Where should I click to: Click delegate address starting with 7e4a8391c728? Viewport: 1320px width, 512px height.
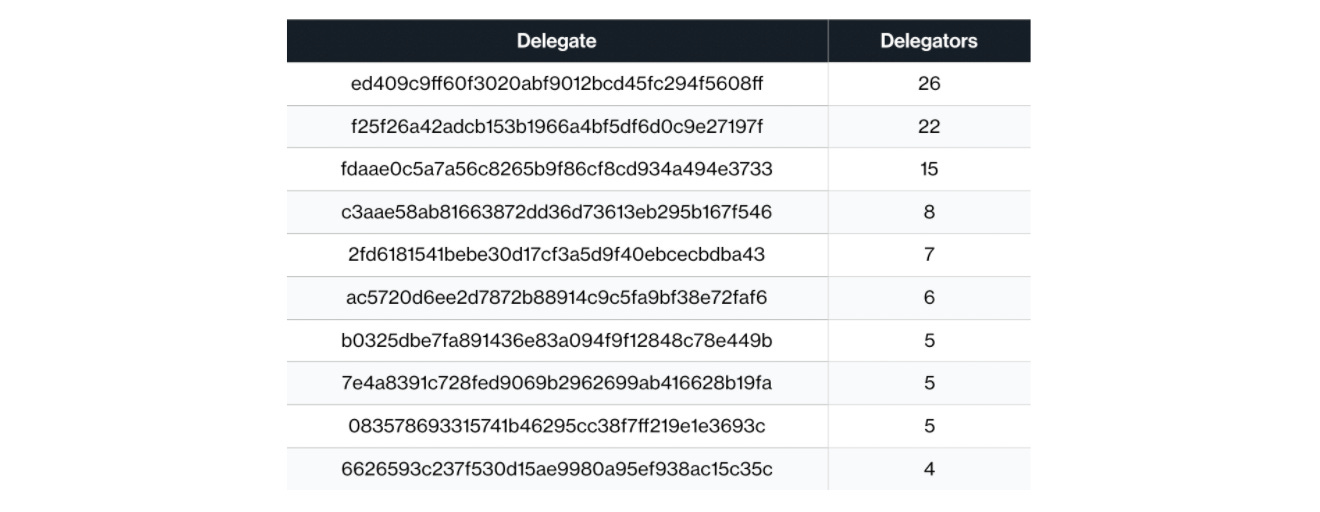(x=556, y=383)
